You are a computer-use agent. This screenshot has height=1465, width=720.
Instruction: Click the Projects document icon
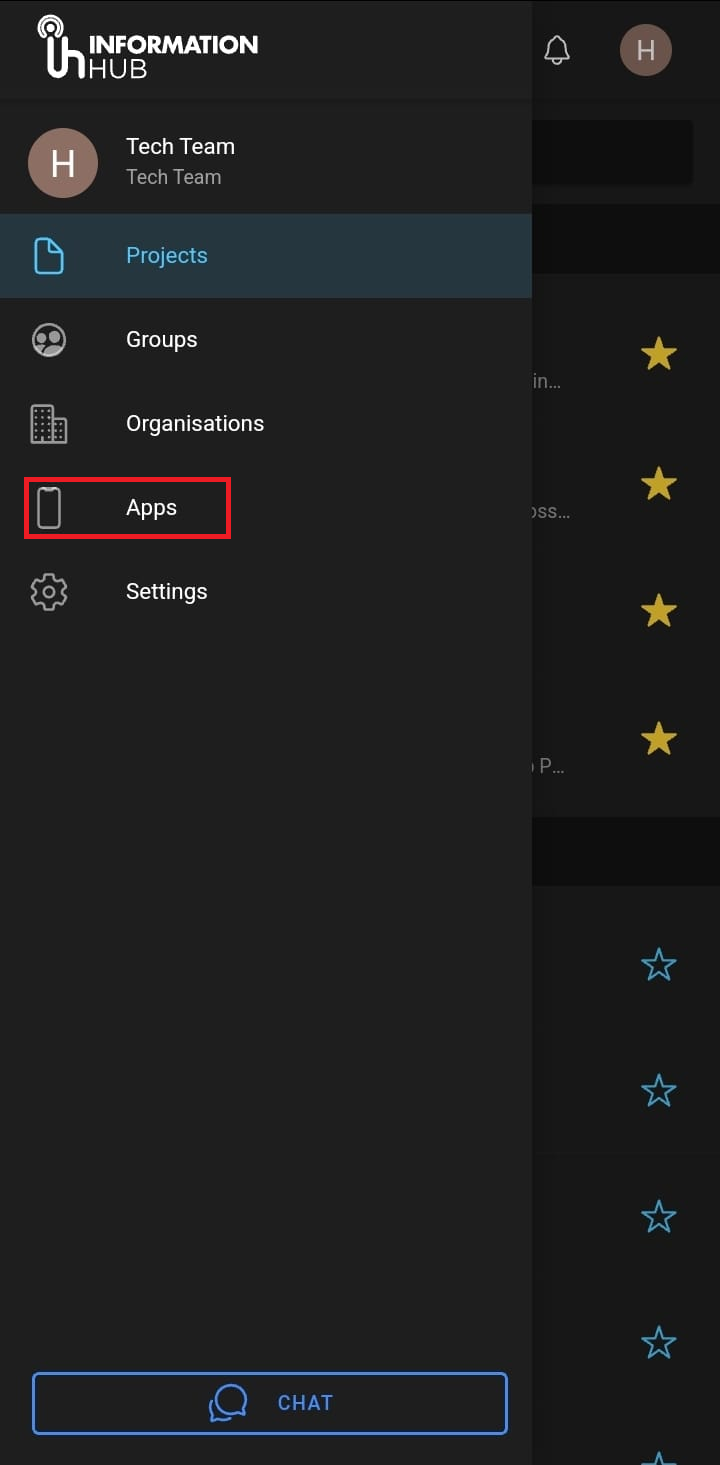tap(49, 256)
